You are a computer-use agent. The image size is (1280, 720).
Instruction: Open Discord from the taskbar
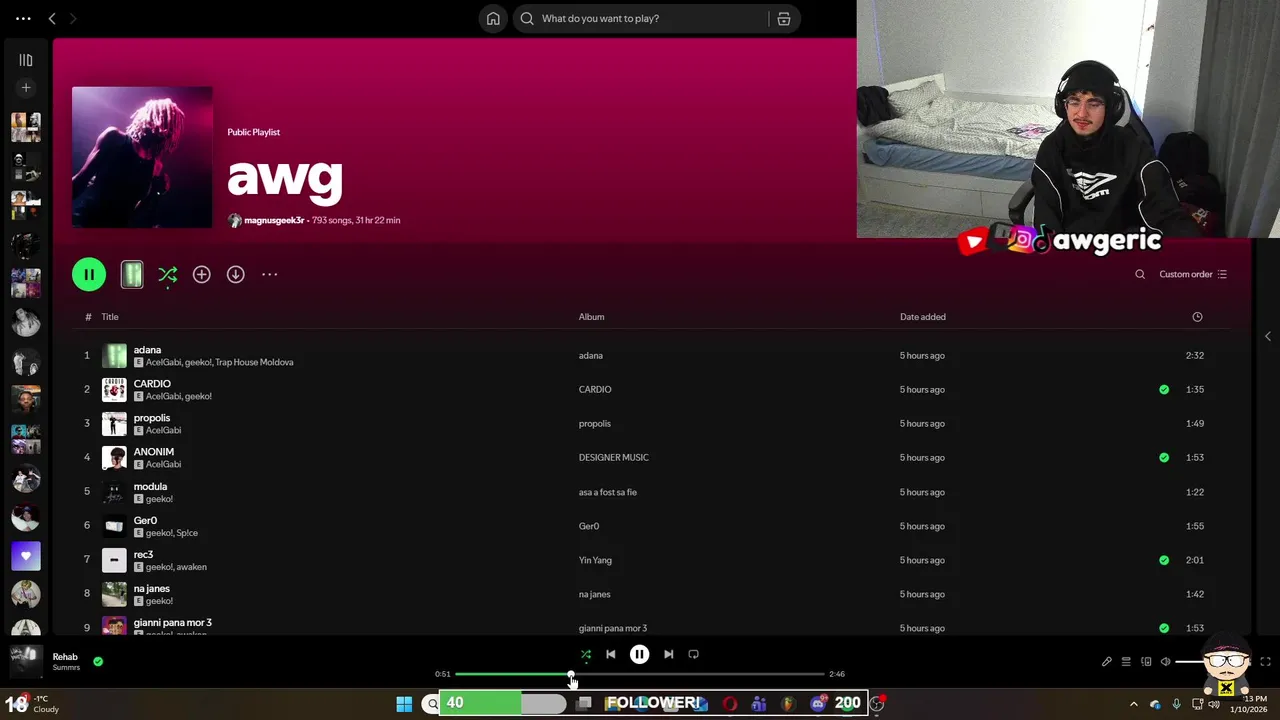(818, 704)
